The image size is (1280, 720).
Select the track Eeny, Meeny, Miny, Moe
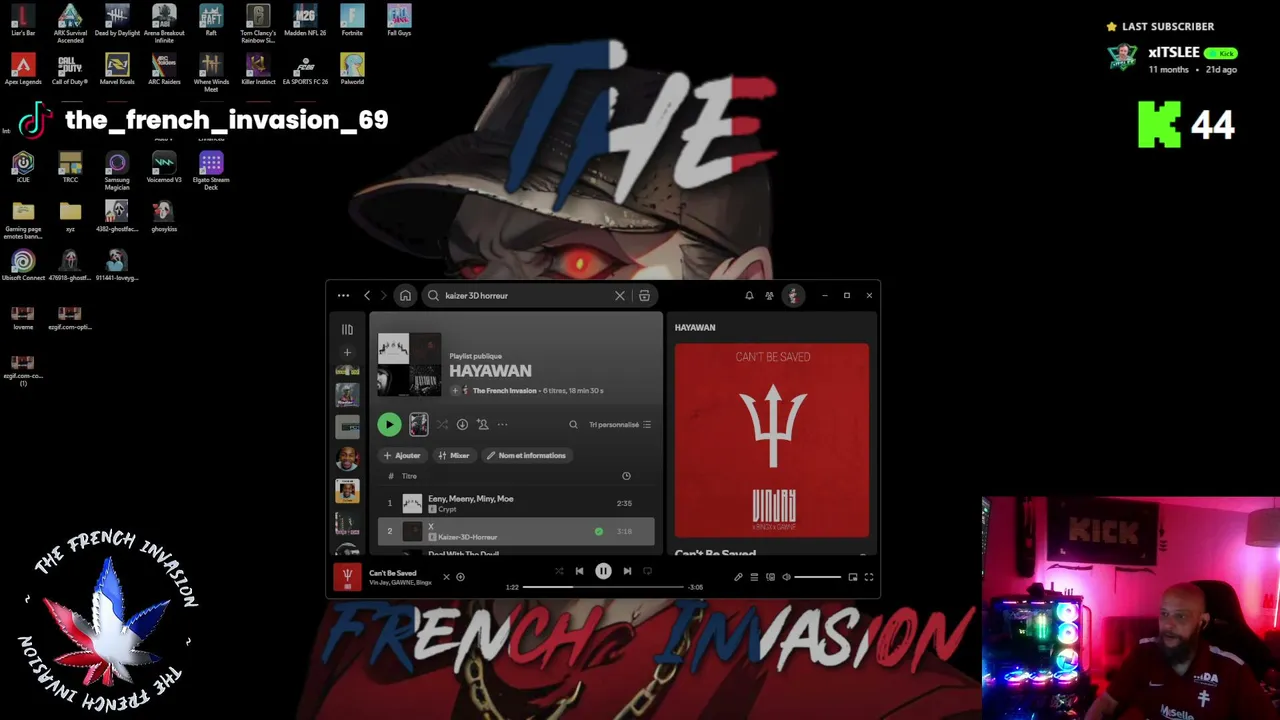pyautogui.click(x=516, y=503)
